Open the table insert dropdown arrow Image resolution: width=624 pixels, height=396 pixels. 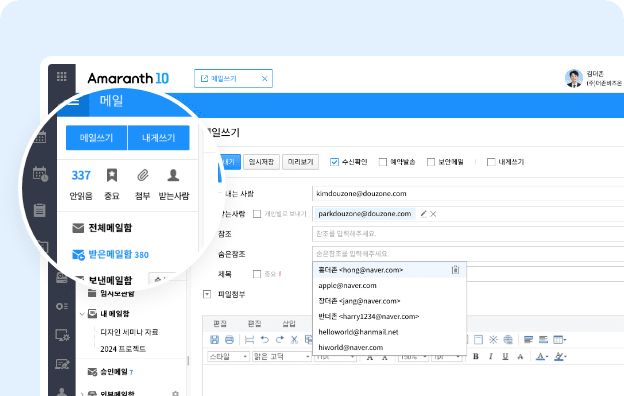565,340
